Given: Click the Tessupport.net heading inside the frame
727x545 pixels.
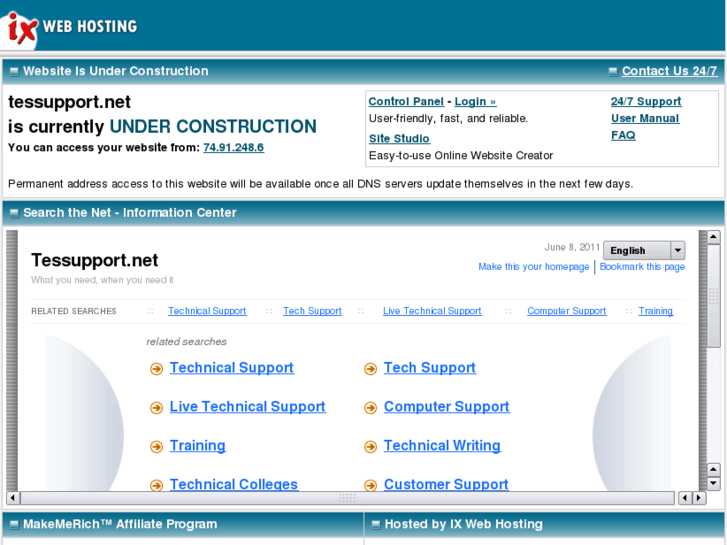Looking at the screenshot, I should coord(95,260).
